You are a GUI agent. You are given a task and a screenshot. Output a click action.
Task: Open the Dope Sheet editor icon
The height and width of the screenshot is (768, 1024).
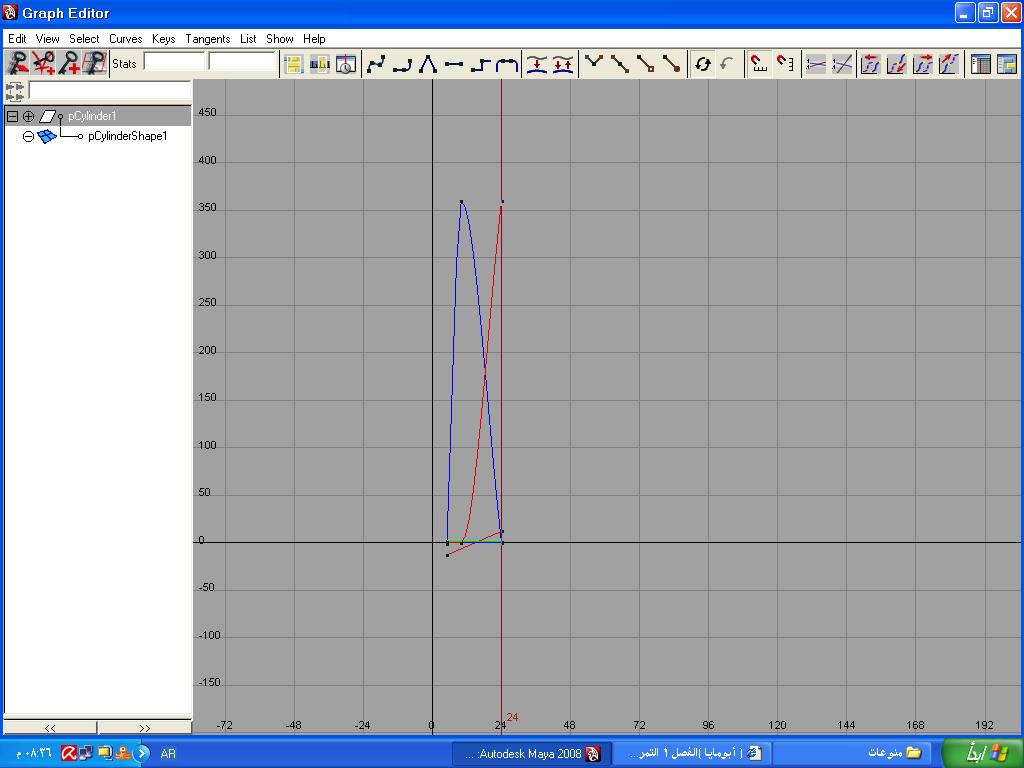[x=980, y=64]
